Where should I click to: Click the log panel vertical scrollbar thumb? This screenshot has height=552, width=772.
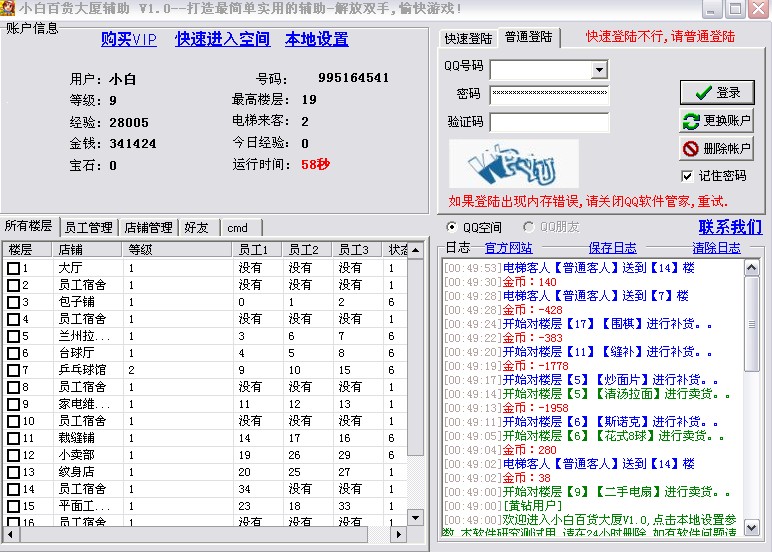(751, 324)
